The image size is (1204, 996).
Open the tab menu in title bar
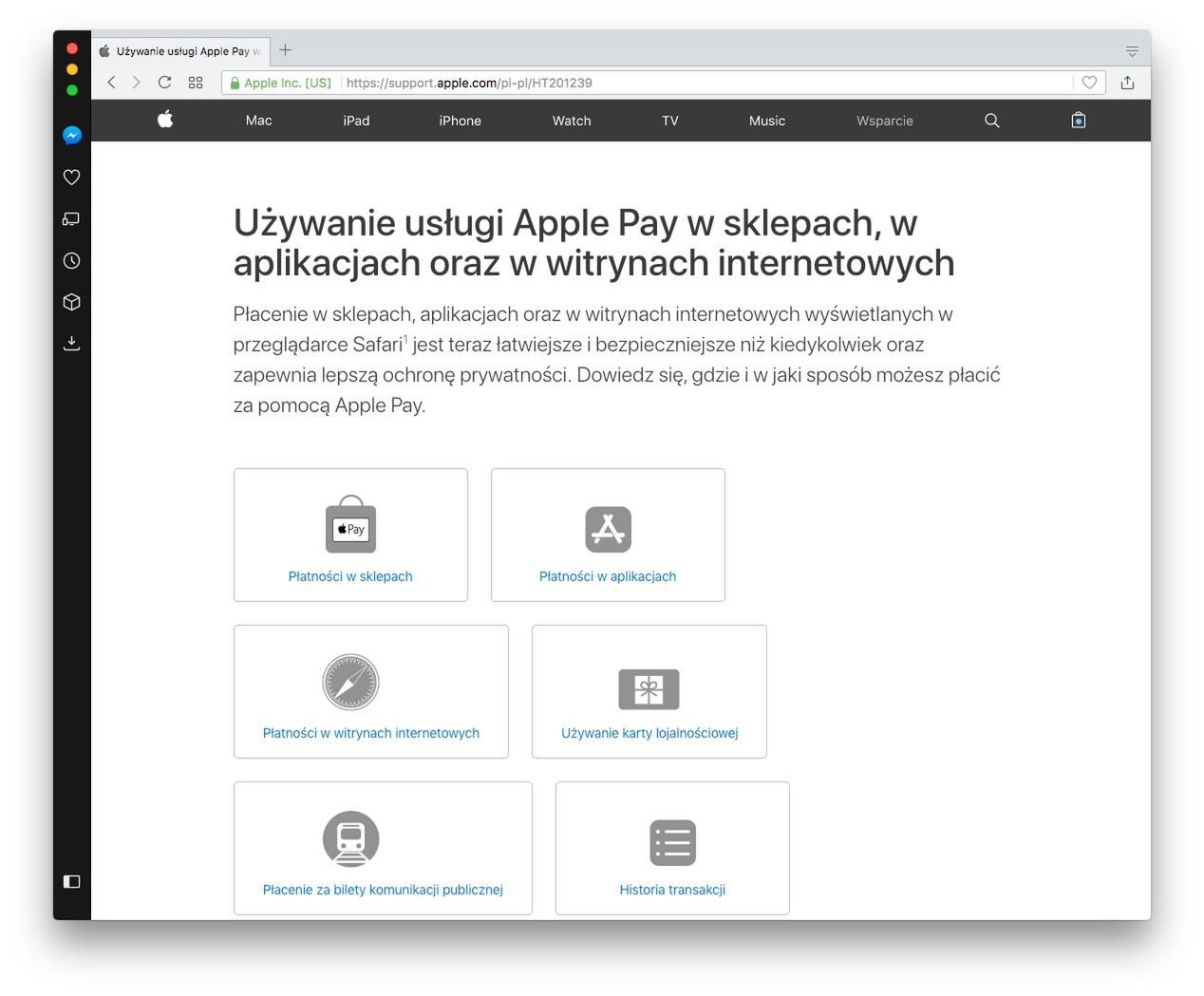tap(1132, 51)
